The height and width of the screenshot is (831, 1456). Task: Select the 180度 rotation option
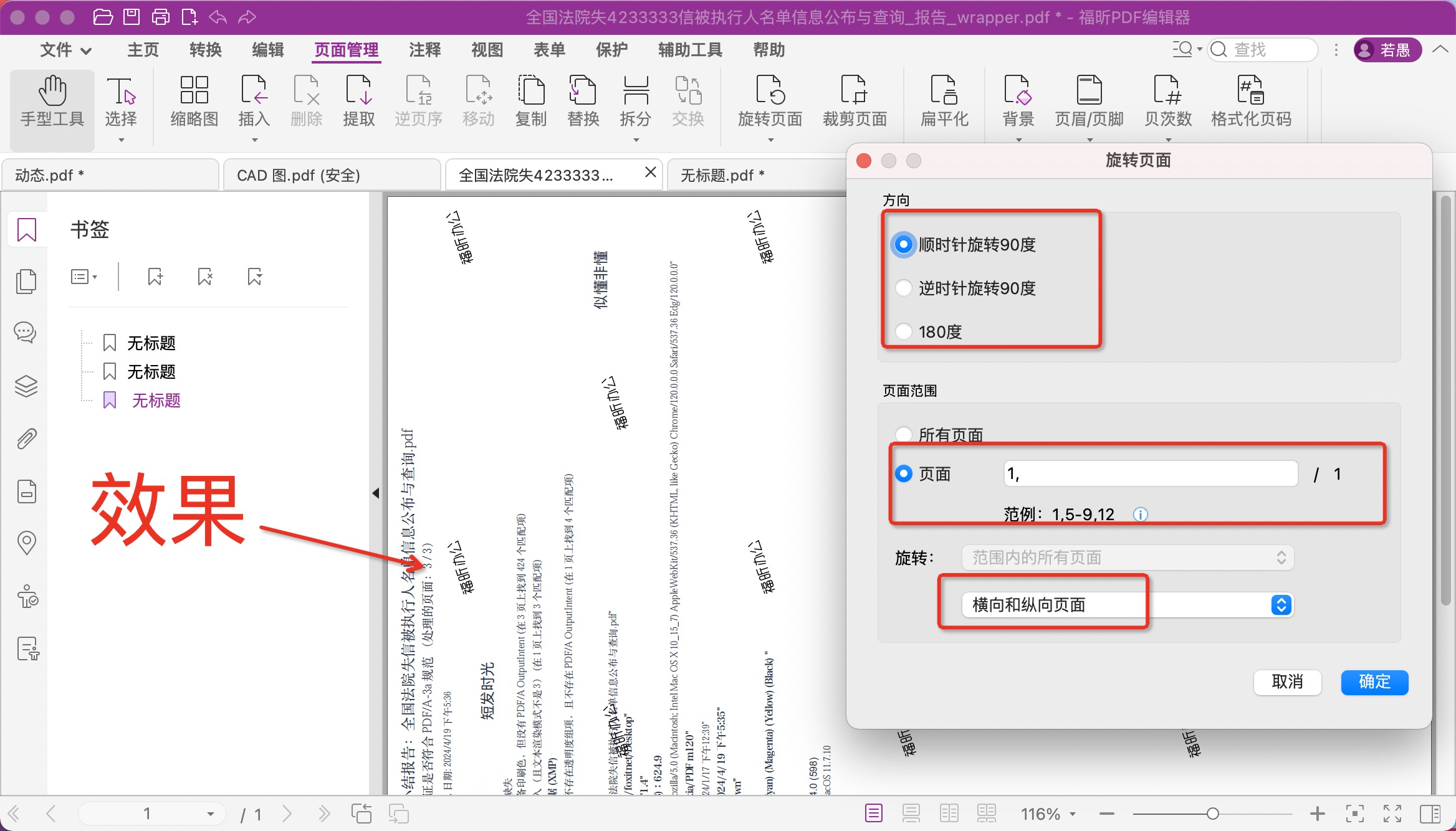tap(903, 331)
